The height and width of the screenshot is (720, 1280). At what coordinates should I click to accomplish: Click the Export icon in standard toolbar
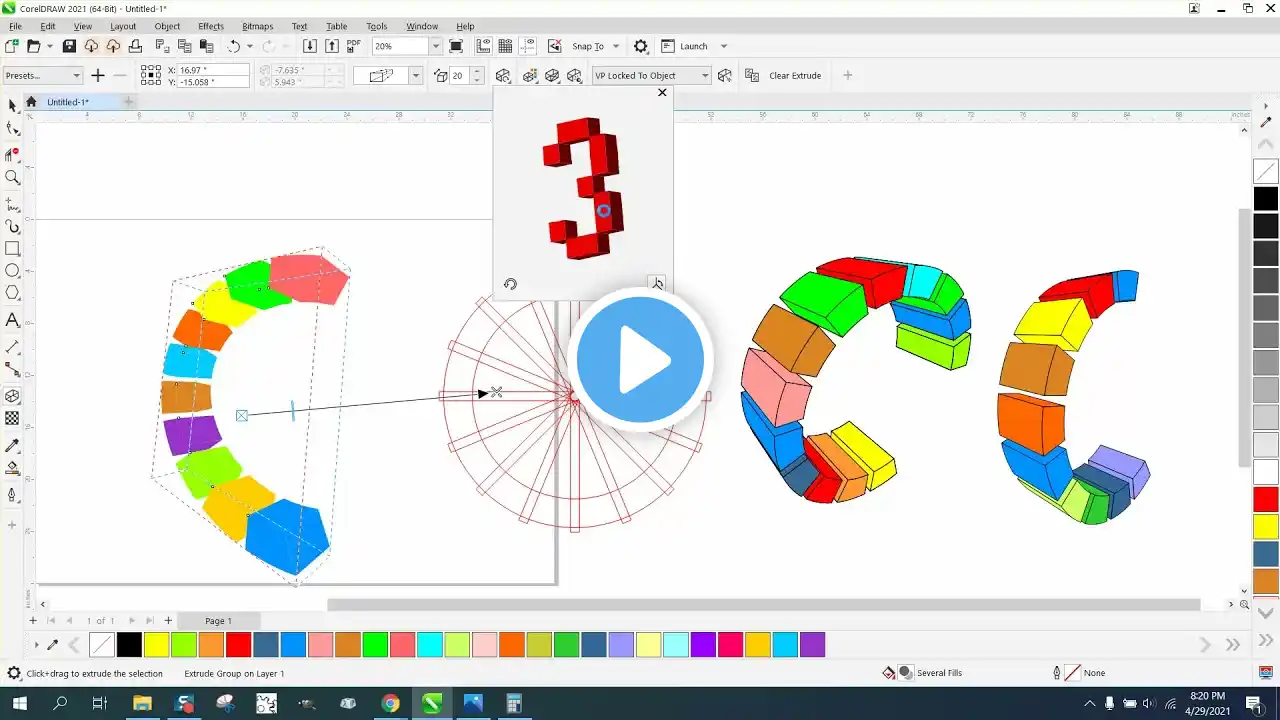tap(332, 46)
